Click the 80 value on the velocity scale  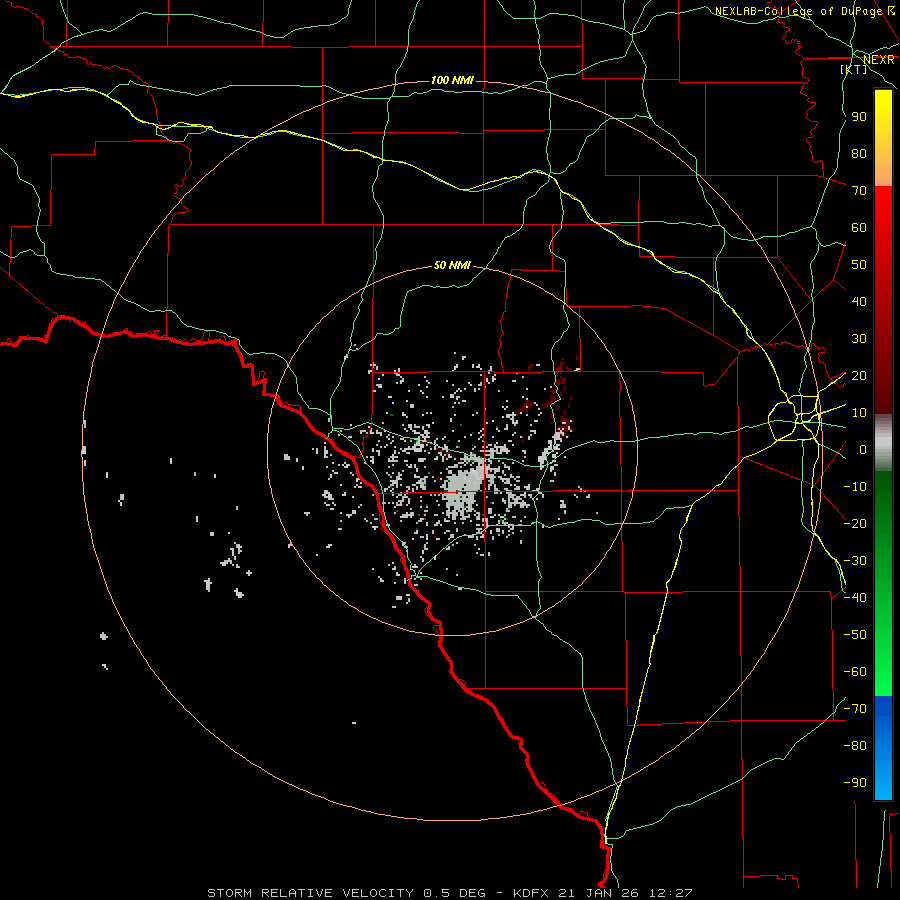(x=859, y=153)
